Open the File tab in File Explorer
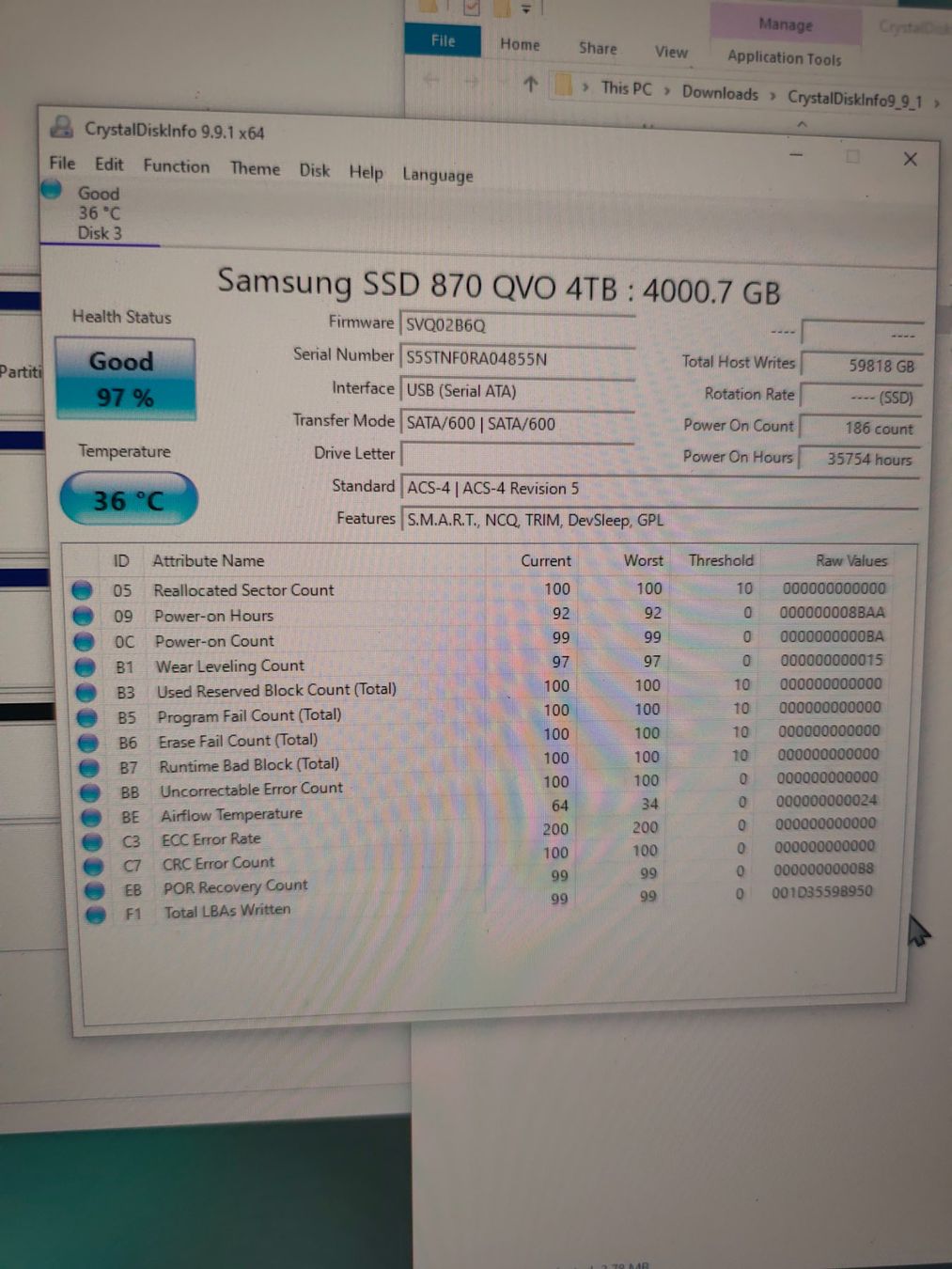 (x=443, y=40)
